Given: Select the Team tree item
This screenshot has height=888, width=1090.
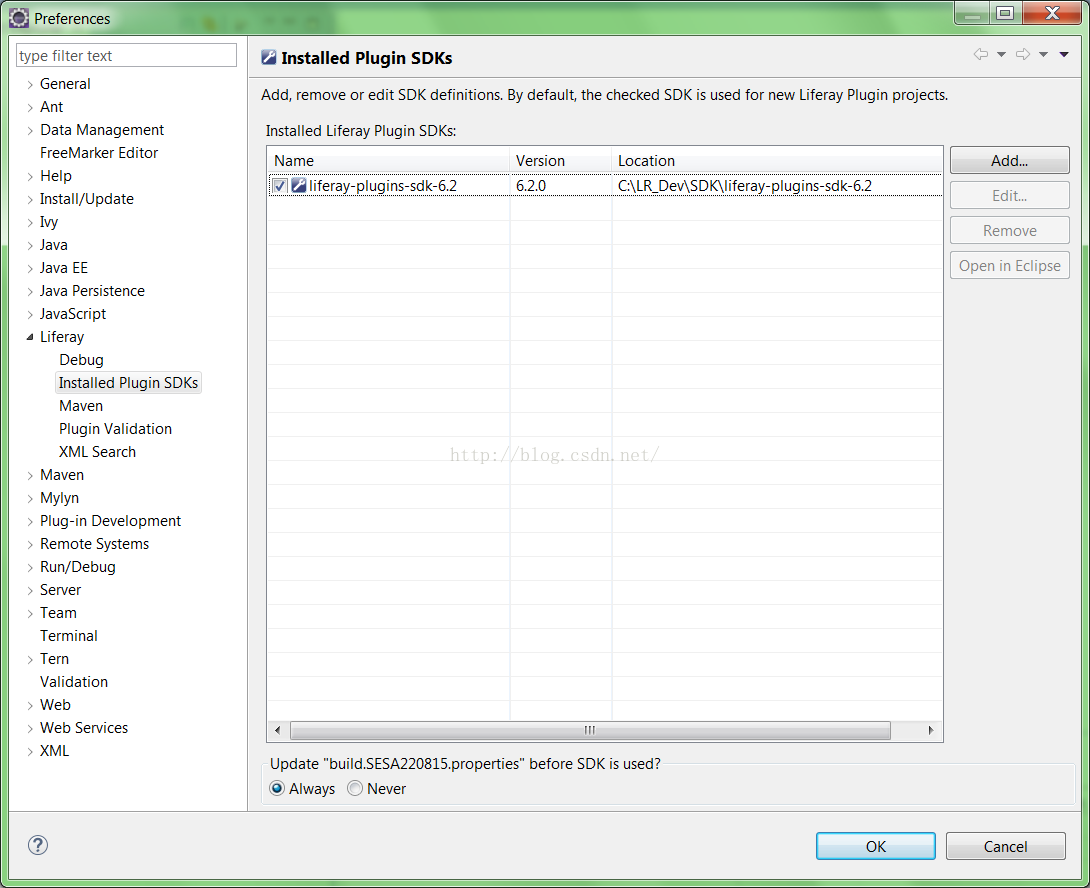Looking at the screenshot, I should pyautogui.click(x=58, y=613).
